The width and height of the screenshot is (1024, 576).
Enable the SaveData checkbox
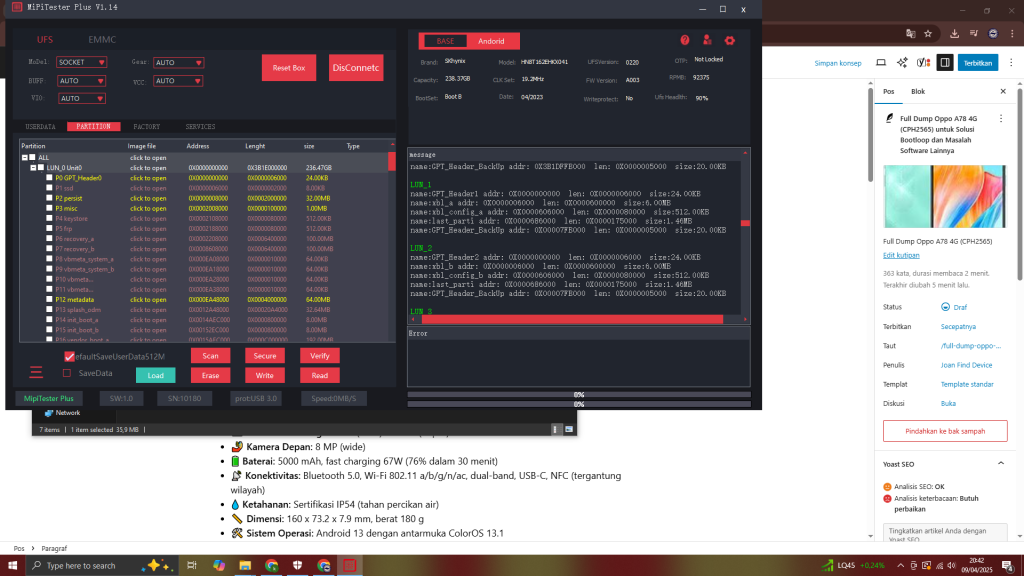click(x=67, y=373)
